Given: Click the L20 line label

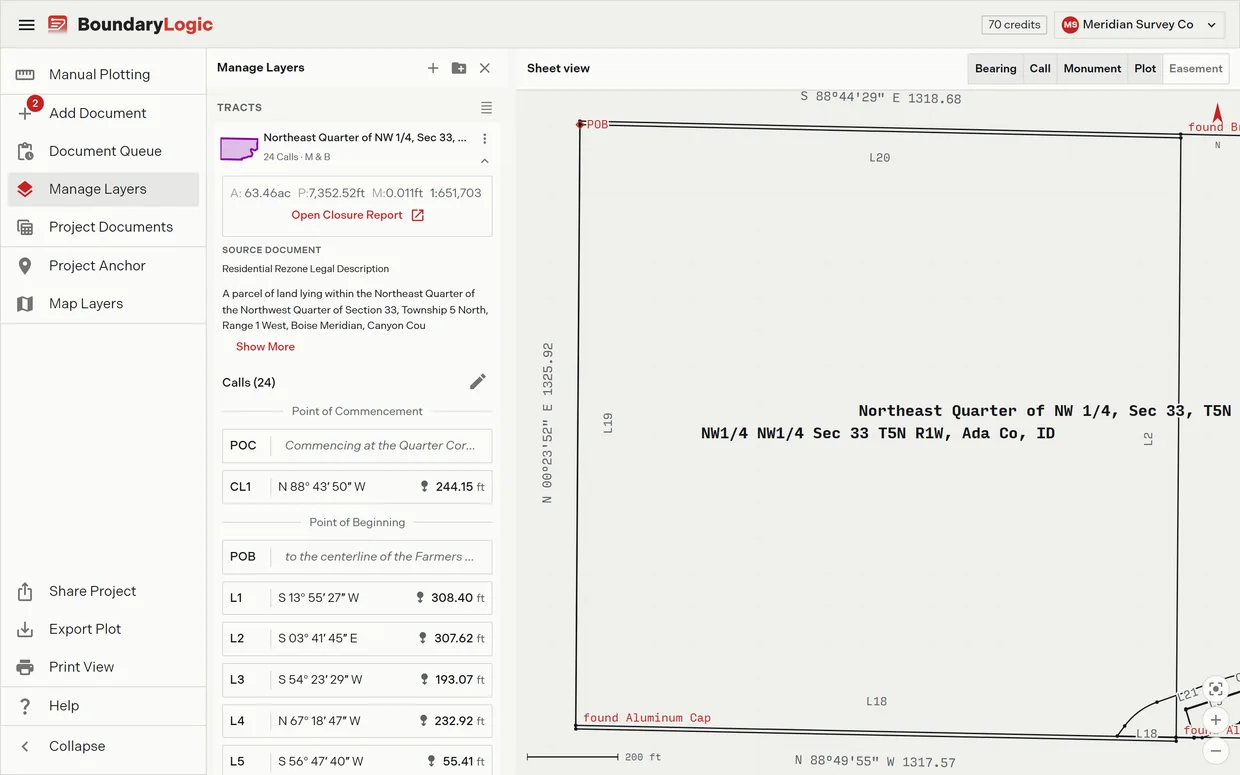Looking at the screenshot, I should [x=879, y=158].
